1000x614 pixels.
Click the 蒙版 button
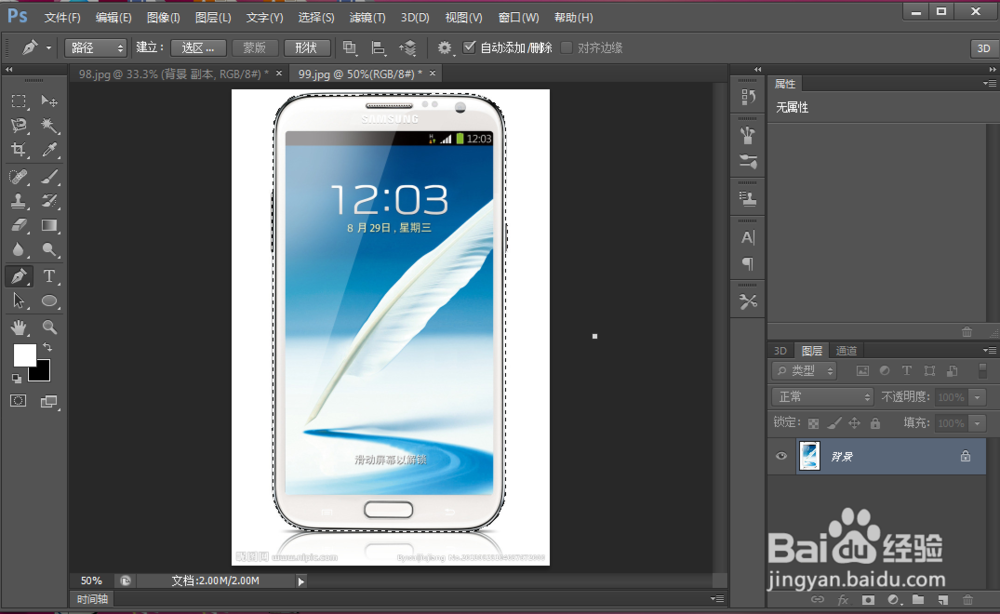254,48
